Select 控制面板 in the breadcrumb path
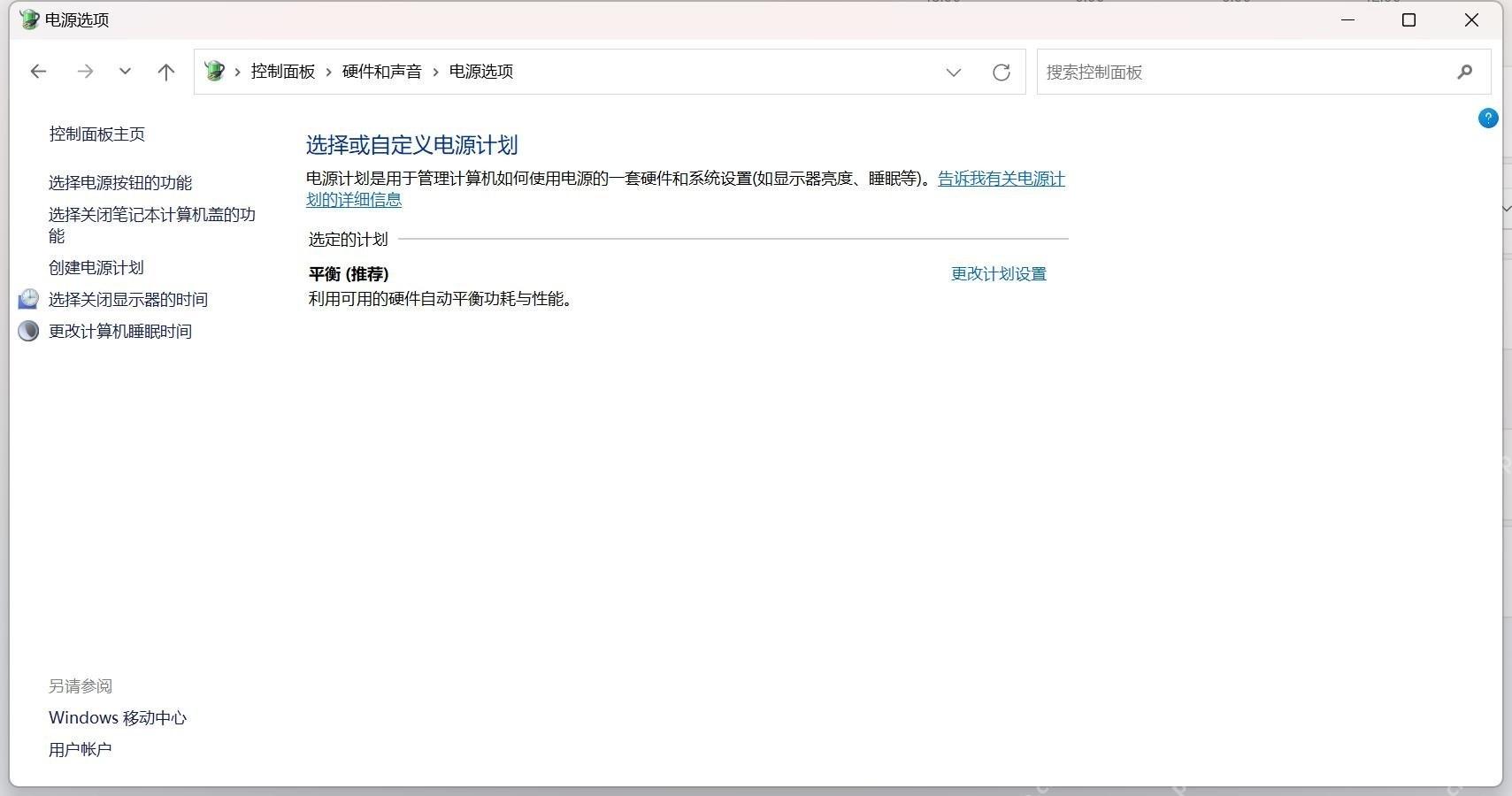Viewport: 1512px width, 796px height. 283,72
